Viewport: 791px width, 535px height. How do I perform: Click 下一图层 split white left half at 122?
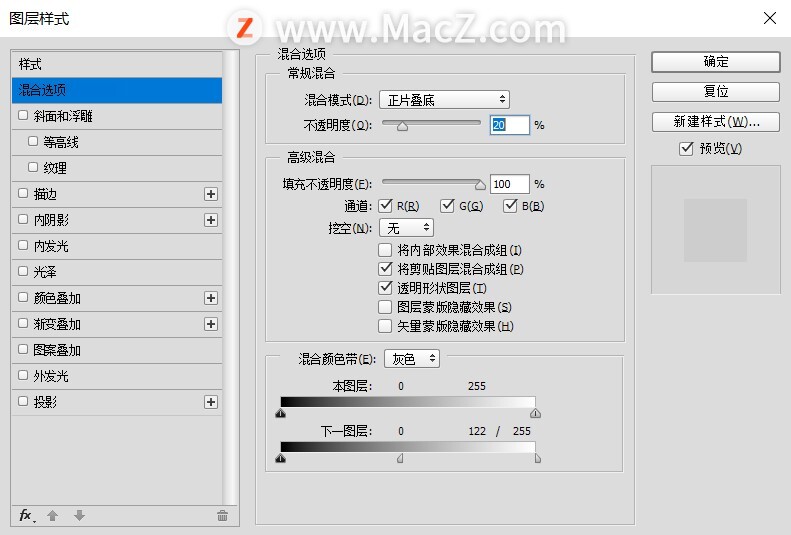pyautogui.click(x=400, y=458)
